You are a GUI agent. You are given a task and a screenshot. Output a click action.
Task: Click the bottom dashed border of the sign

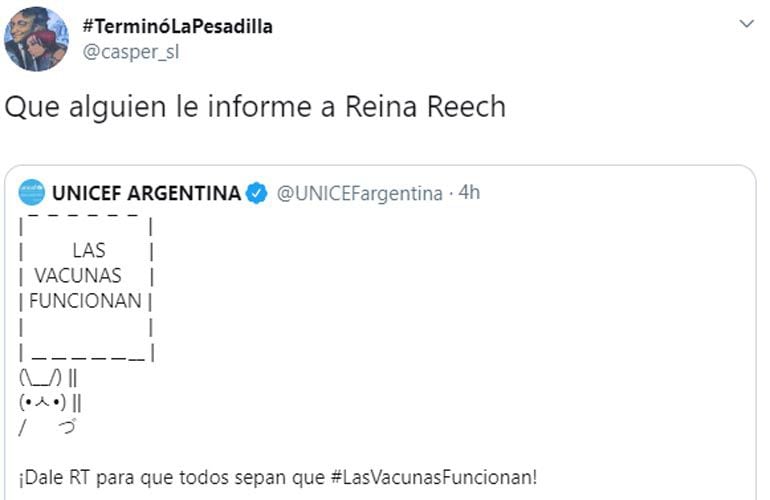click(88, 352)
